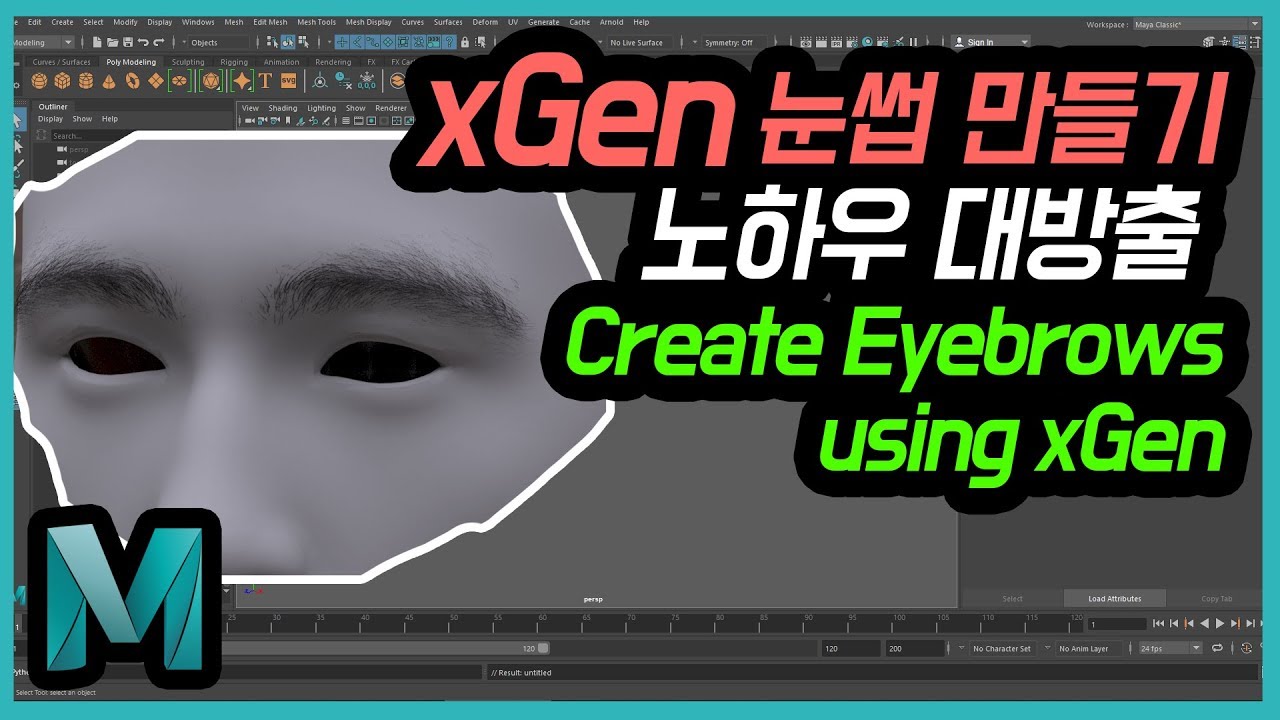Toggle the selection lock padlock icon
This screenshot has width=1280, height=720.
click(x=464, y=42)
